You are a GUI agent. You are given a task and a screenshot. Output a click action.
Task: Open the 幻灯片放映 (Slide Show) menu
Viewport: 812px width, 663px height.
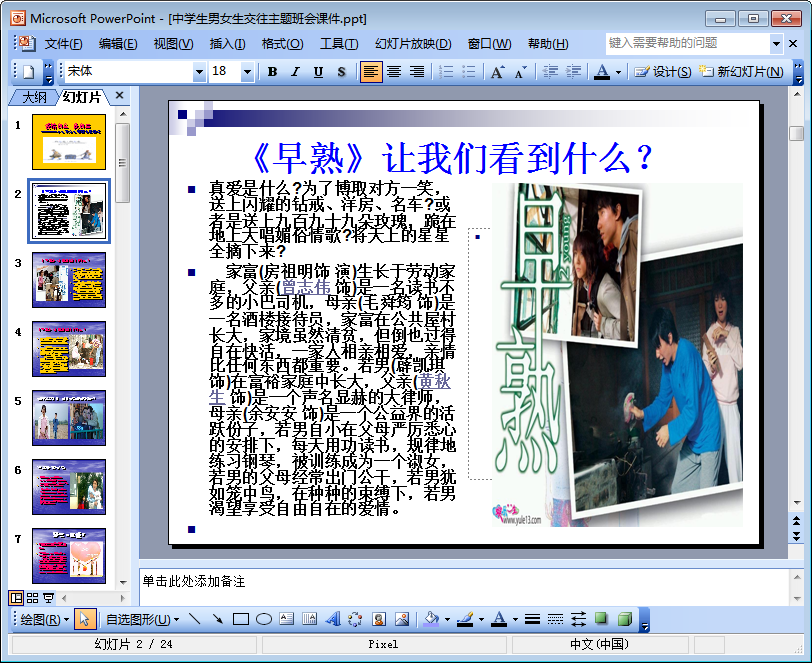pos(413,44)
